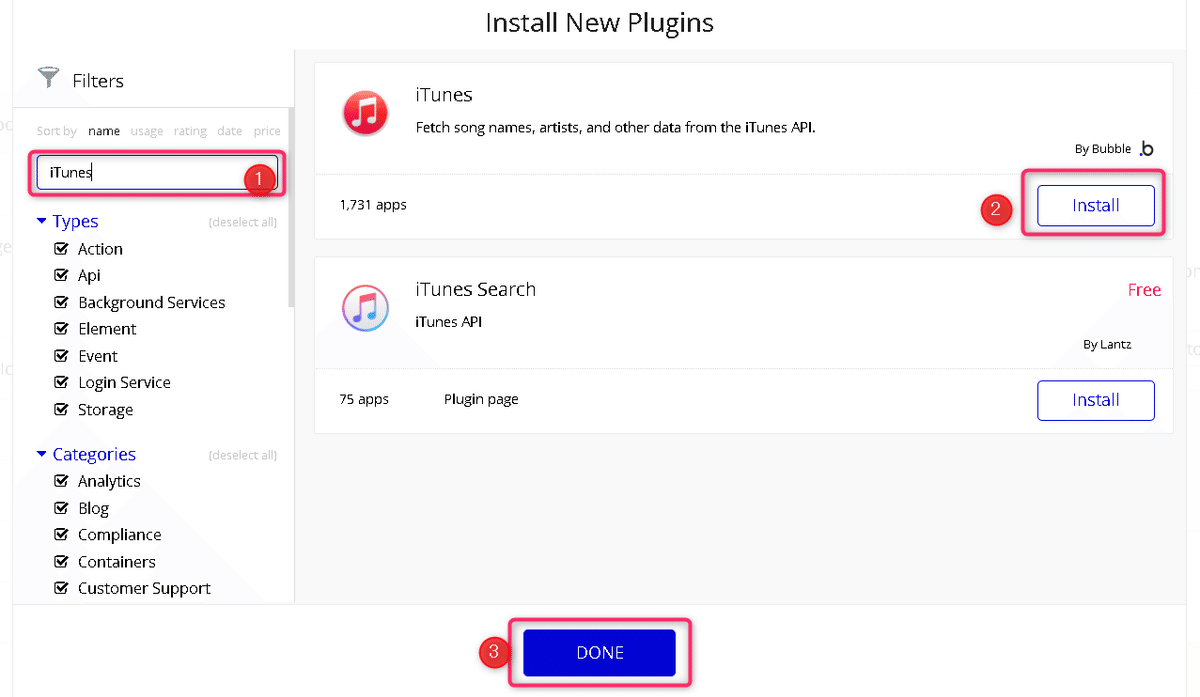This screenshot has height=697, width=1200.
Task: Click the iTunes plugin title
Action: (x=444, y=95)
